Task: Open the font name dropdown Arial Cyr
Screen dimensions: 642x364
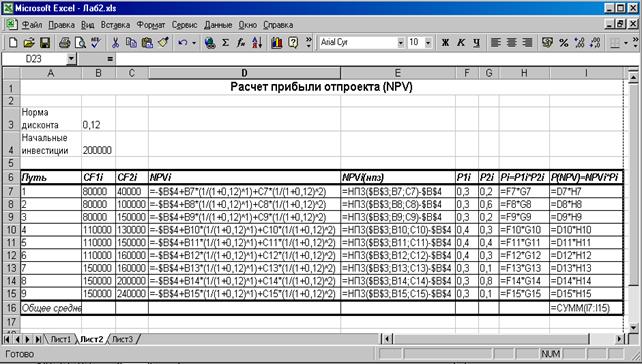Action: pos(400,43)
